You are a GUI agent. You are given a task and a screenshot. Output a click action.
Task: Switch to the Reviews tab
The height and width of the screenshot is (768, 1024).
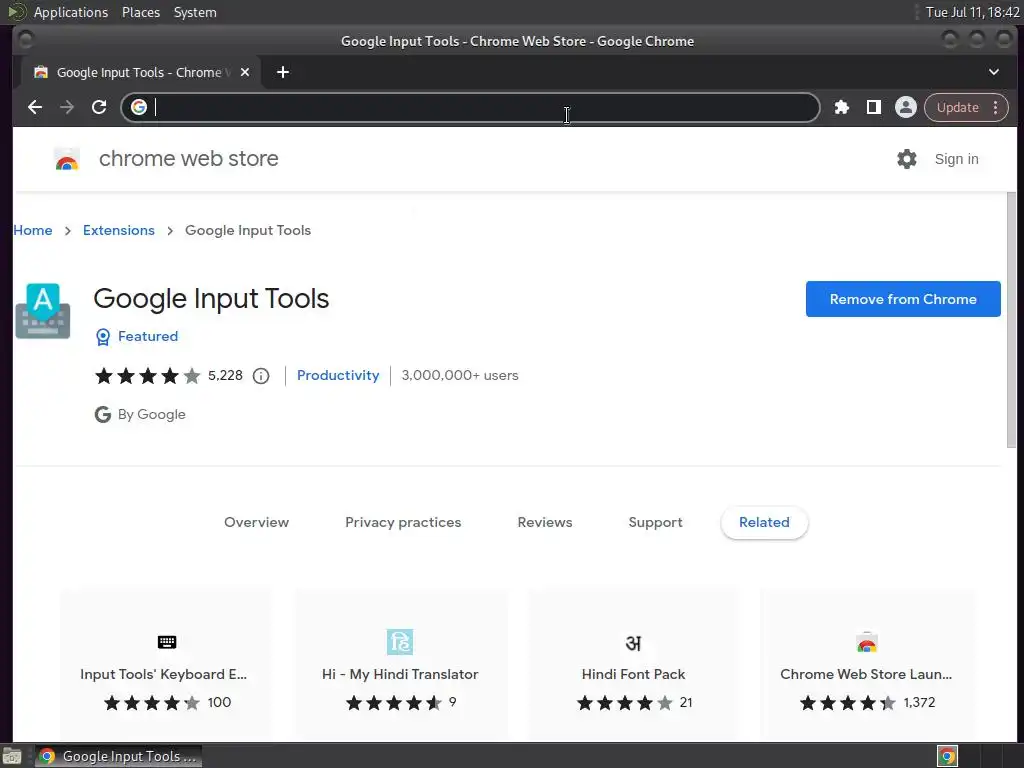point(545,522)
